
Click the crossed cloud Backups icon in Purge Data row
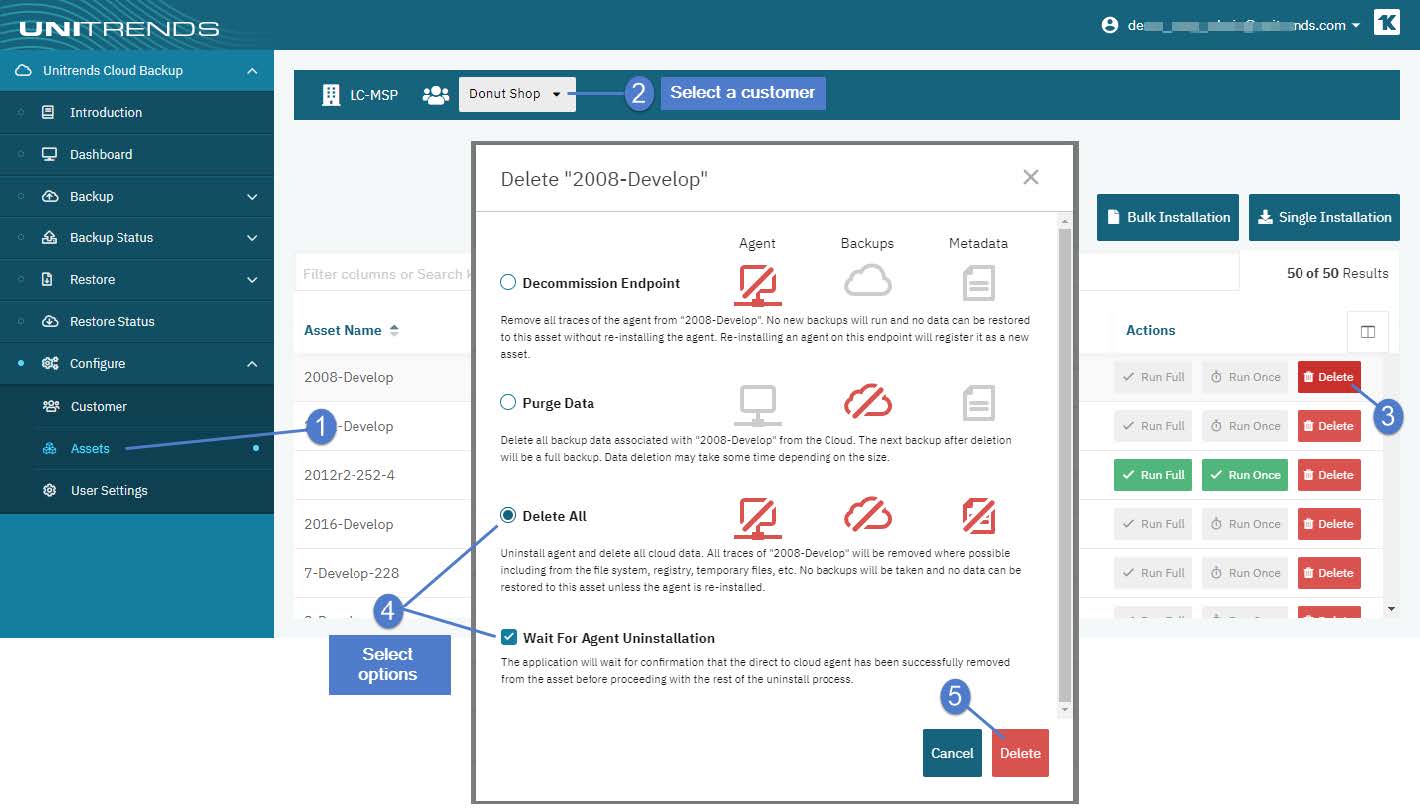coord(867,403)
